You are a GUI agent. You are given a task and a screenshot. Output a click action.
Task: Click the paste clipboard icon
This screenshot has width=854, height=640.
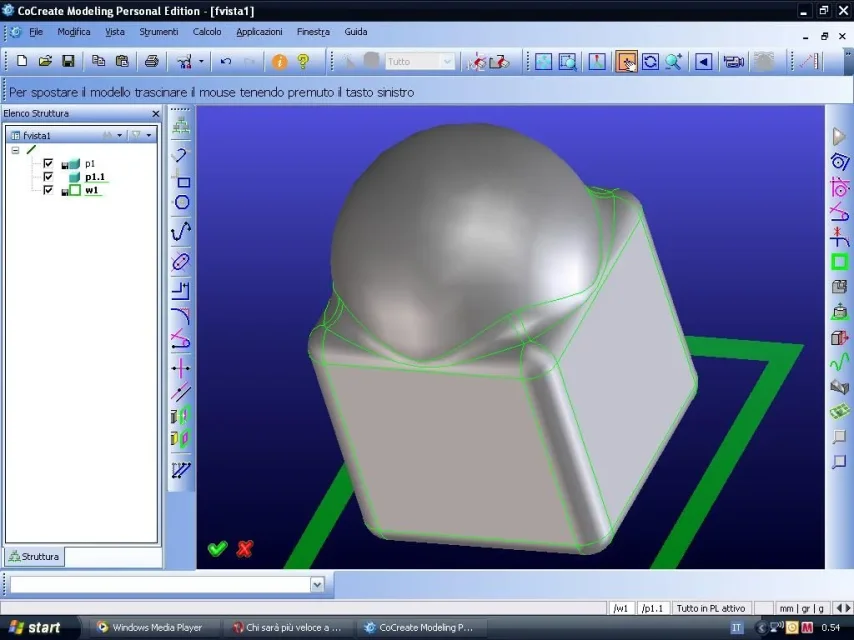click(122, 61)
